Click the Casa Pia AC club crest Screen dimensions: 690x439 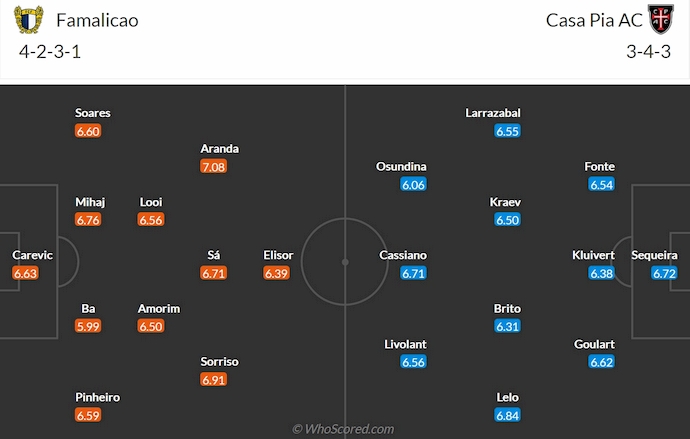click(657, 20)
